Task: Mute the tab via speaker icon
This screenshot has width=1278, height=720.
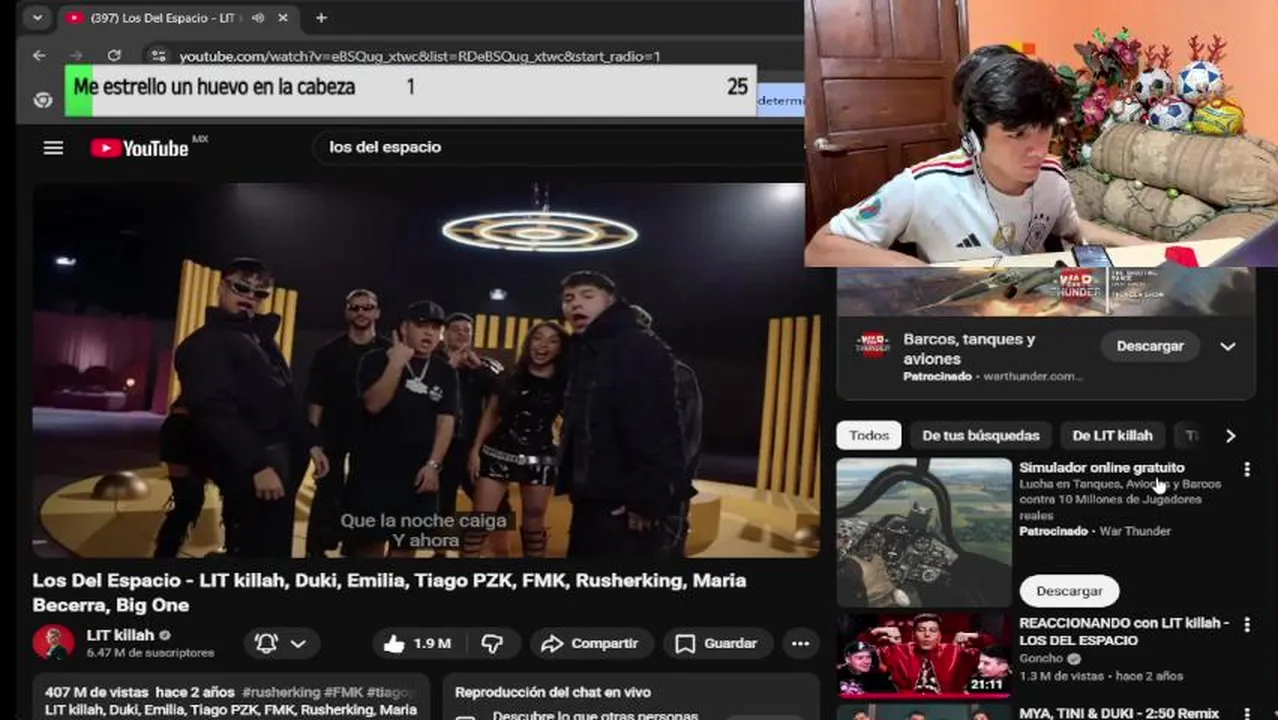Action: [x=258, y=18]
